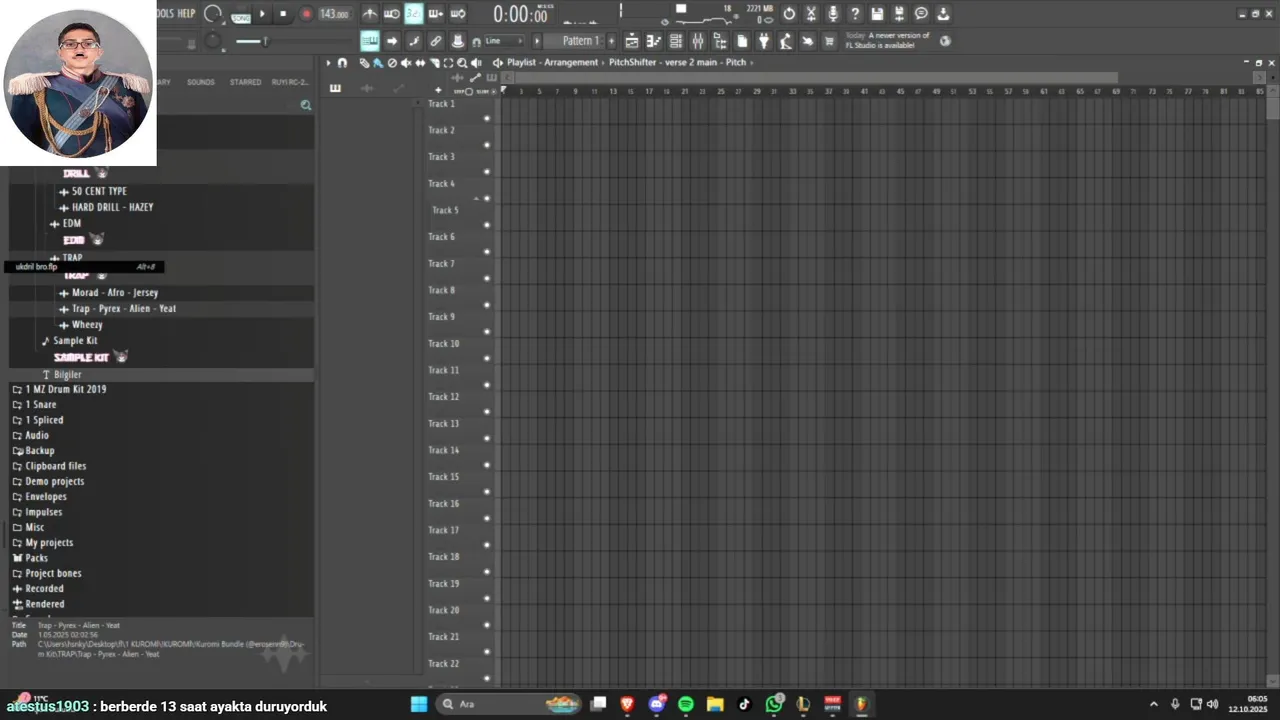Open the chat bubble news icon
Screen dimensions: 1280x720
click(x=921, y=14)
